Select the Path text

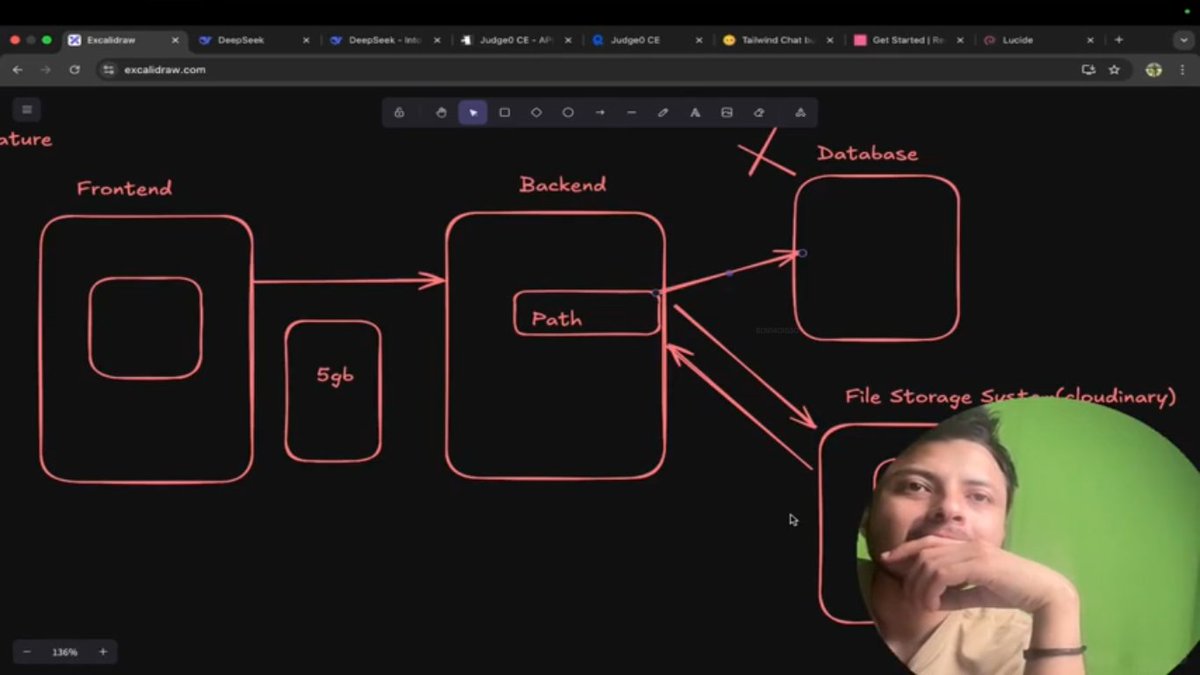point(557,319)
